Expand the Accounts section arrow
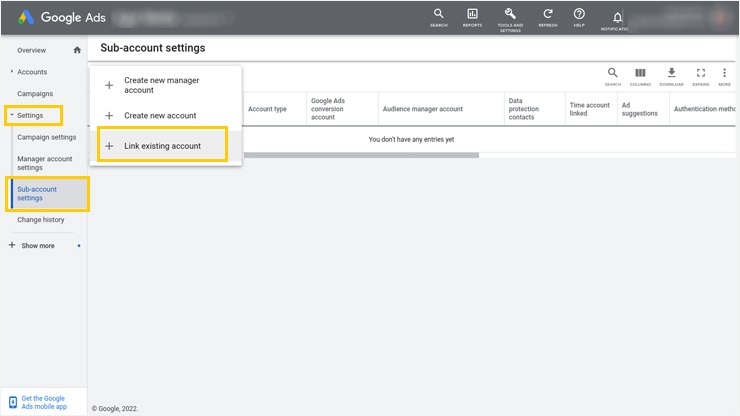The width and height of the screenshot is (740, 416). pos(12,71)
